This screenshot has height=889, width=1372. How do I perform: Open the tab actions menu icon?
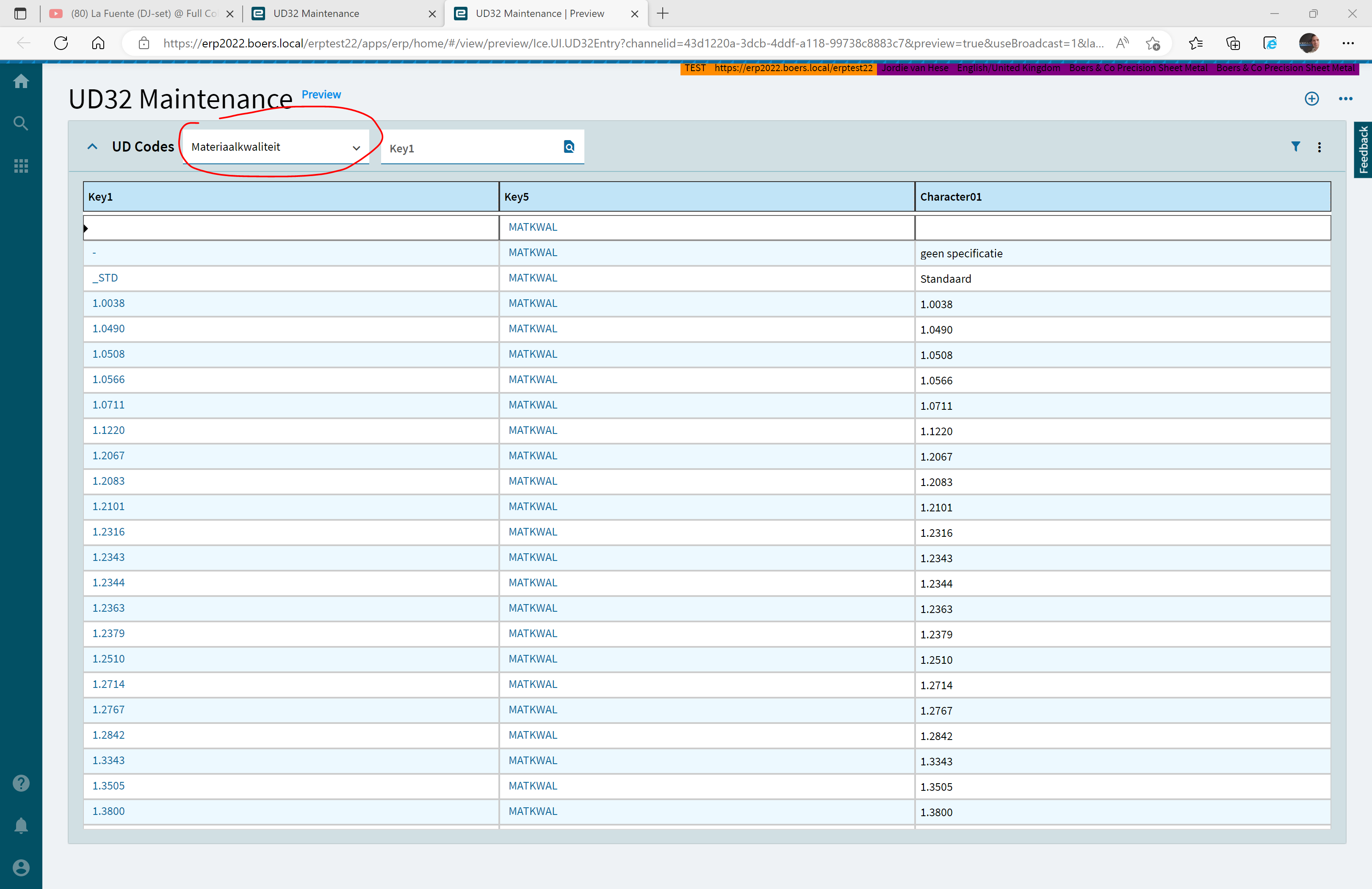click(20, 13)
